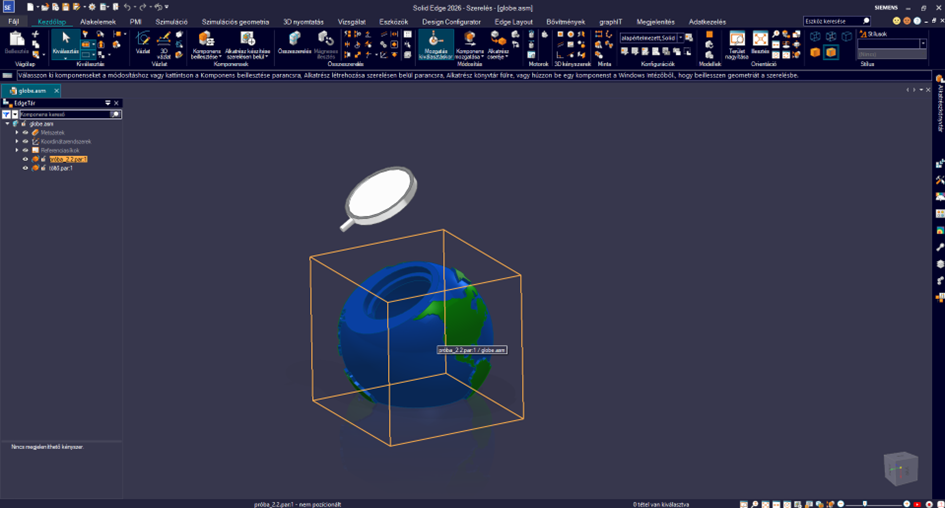Expand the Metszetek tree node

[x=17, y=132]
